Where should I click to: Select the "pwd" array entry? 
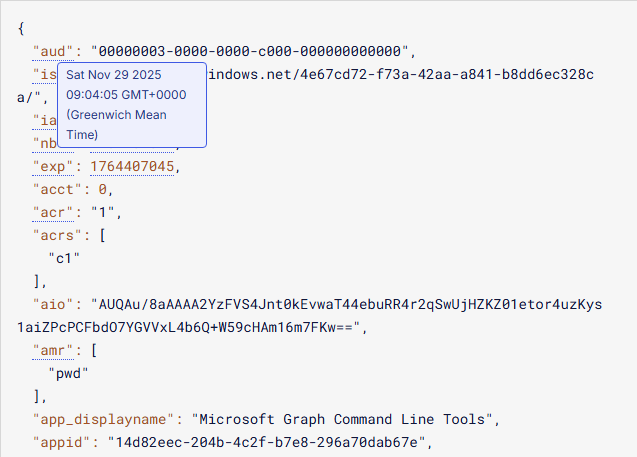68,373
